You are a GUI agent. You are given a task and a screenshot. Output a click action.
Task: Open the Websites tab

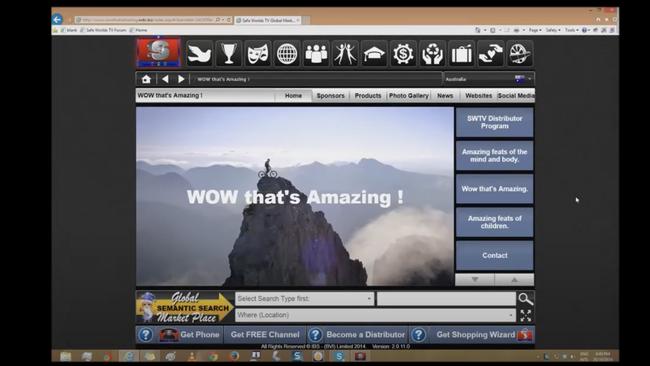coord(478,95)
